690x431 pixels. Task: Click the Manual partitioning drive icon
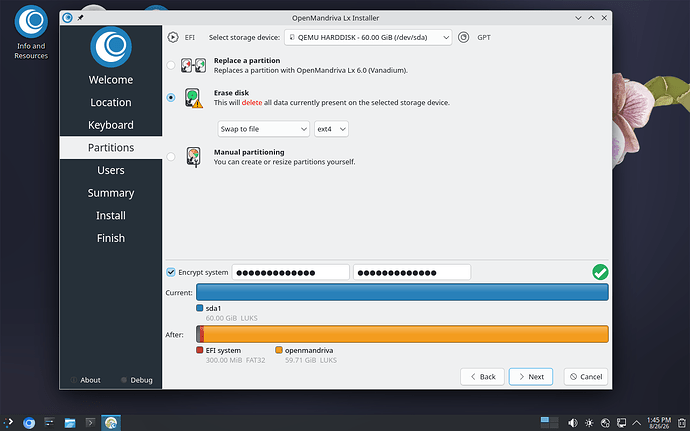tap(193, 157)
